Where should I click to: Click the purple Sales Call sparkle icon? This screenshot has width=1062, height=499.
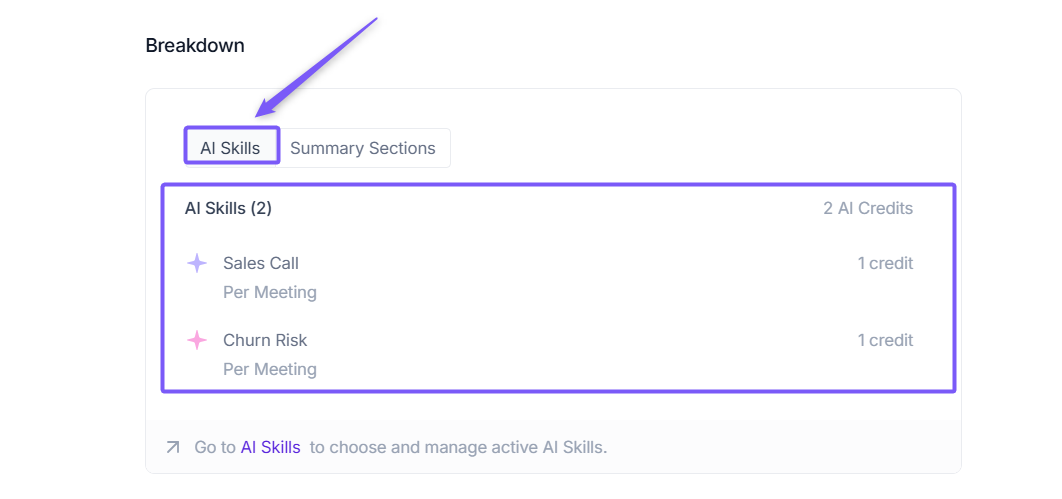tap(197, 264)
